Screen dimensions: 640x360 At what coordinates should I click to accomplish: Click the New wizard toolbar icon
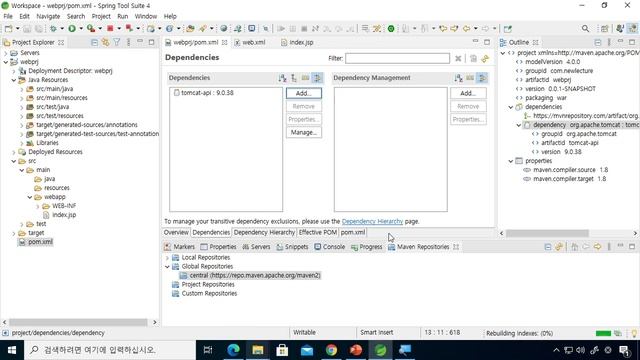(9, 29)
